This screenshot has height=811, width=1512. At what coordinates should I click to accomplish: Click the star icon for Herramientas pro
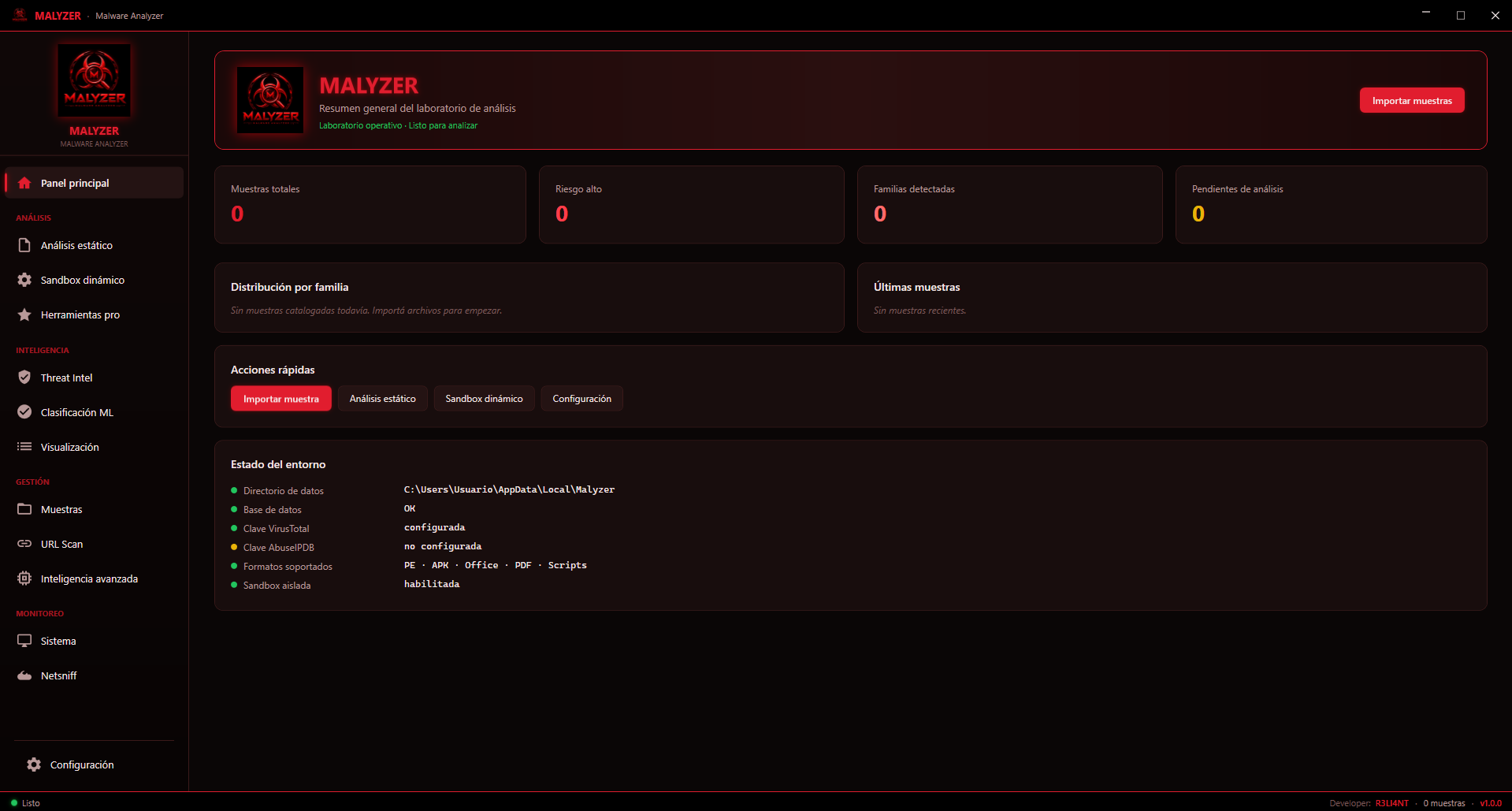tap(24, 314)
